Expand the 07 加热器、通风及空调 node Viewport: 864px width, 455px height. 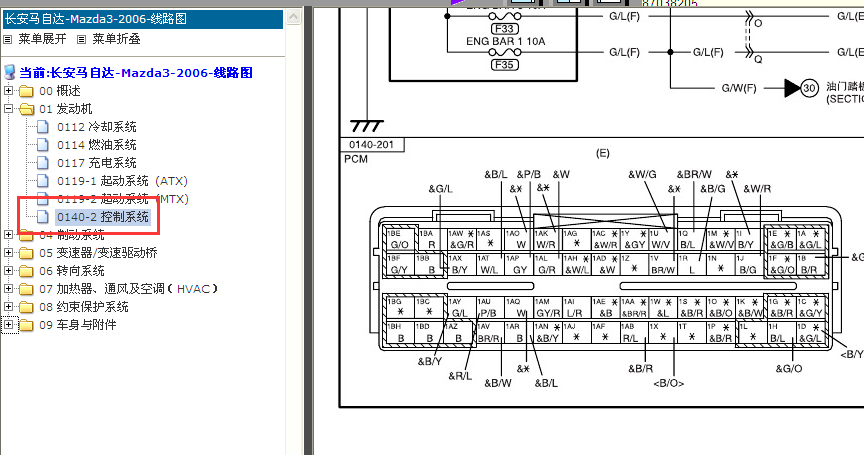8,289
